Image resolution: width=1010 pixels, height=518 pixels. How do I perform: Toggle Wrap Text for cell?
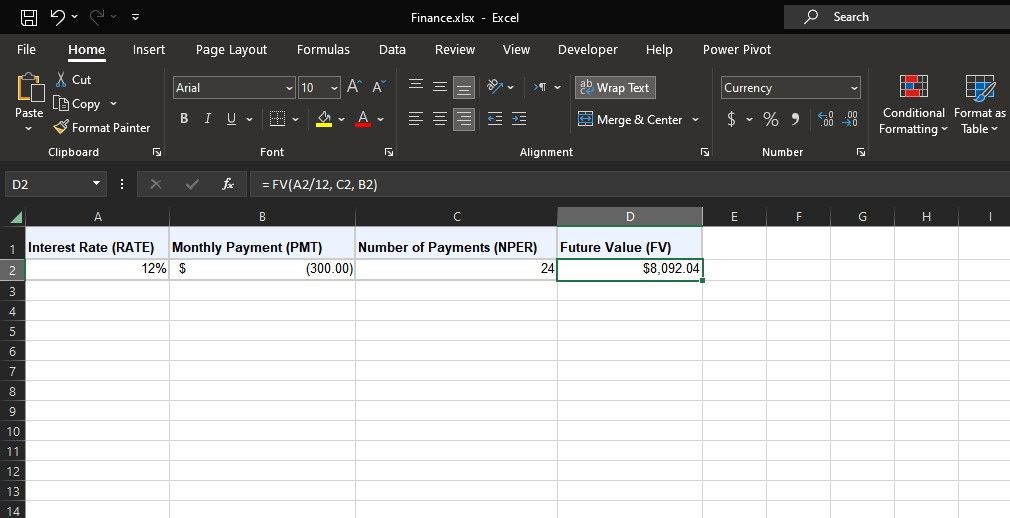point(615,88)
